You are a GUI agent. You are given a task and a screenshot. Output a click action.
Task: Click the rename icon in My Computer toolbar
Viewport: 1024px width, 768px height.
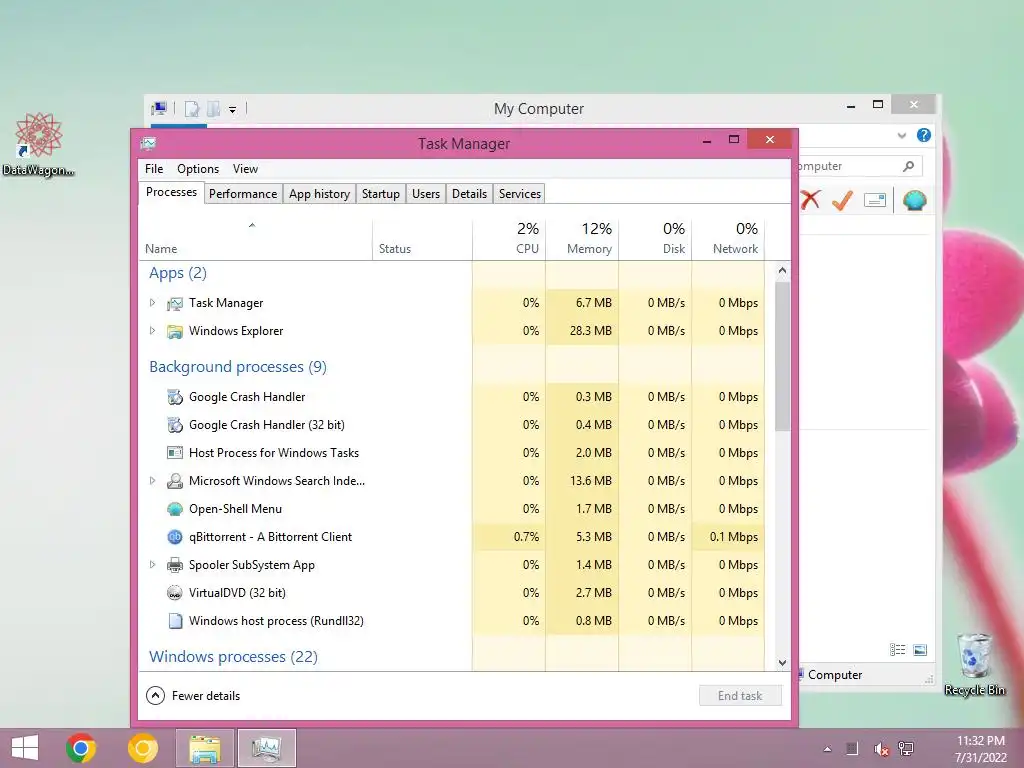[x=874, y=200]
